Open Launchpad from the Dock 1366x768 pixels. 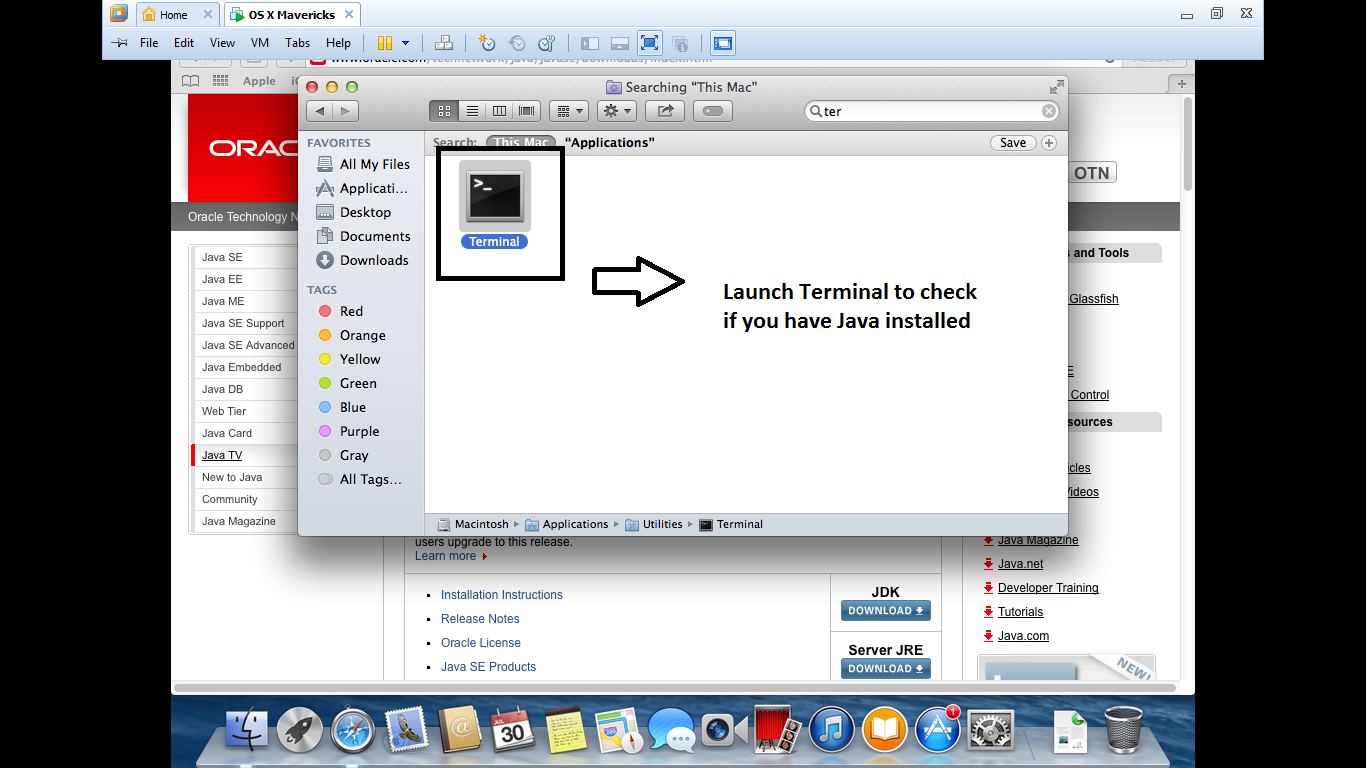pos(299,729)
